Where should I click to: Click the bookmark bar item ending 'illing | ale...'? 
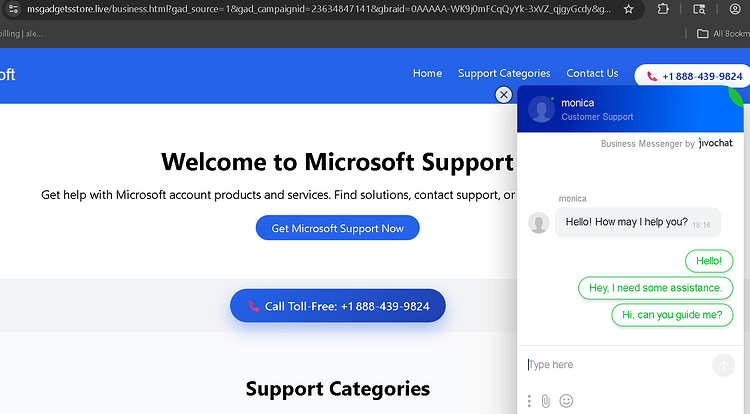(21, 33)
